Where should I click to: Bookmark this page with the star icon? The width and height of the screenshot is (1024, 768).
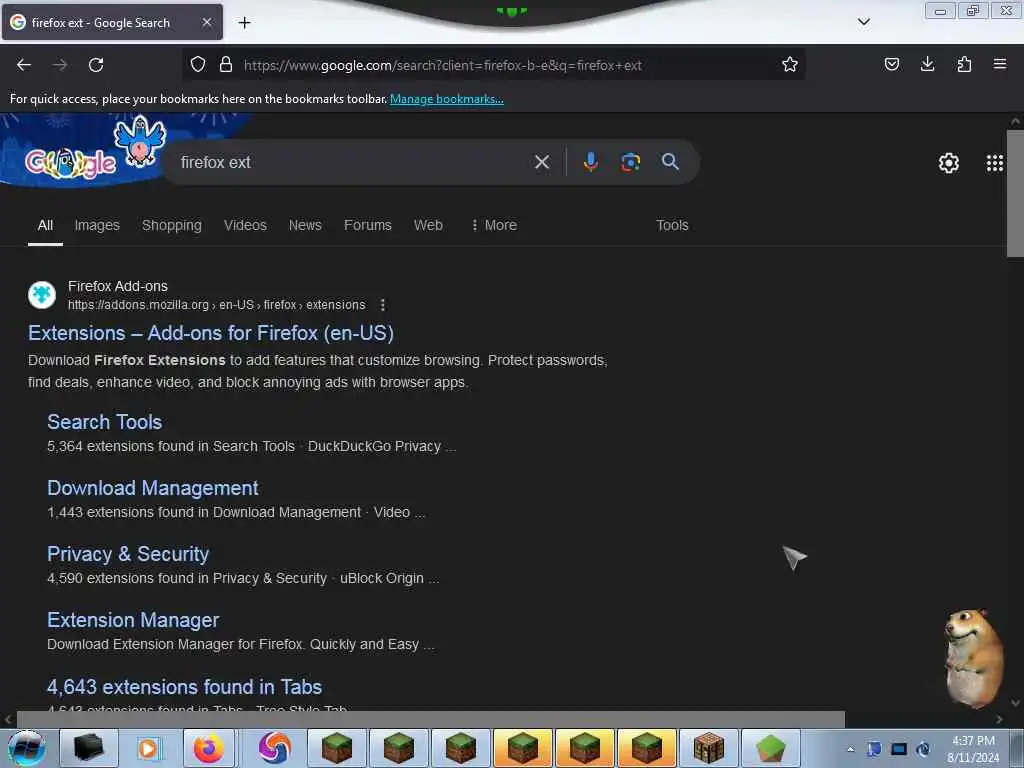(790, 64)
